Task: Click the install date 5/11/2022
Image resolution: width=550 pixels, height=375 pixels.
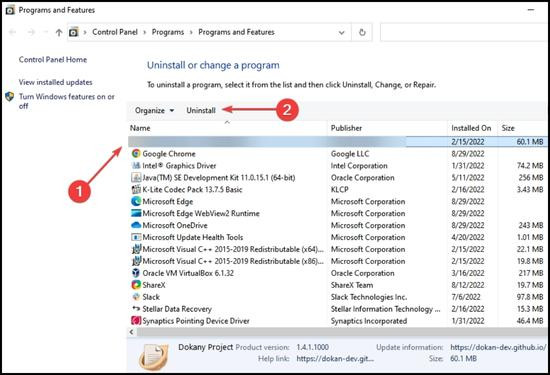Action: [x=468, y=178]
